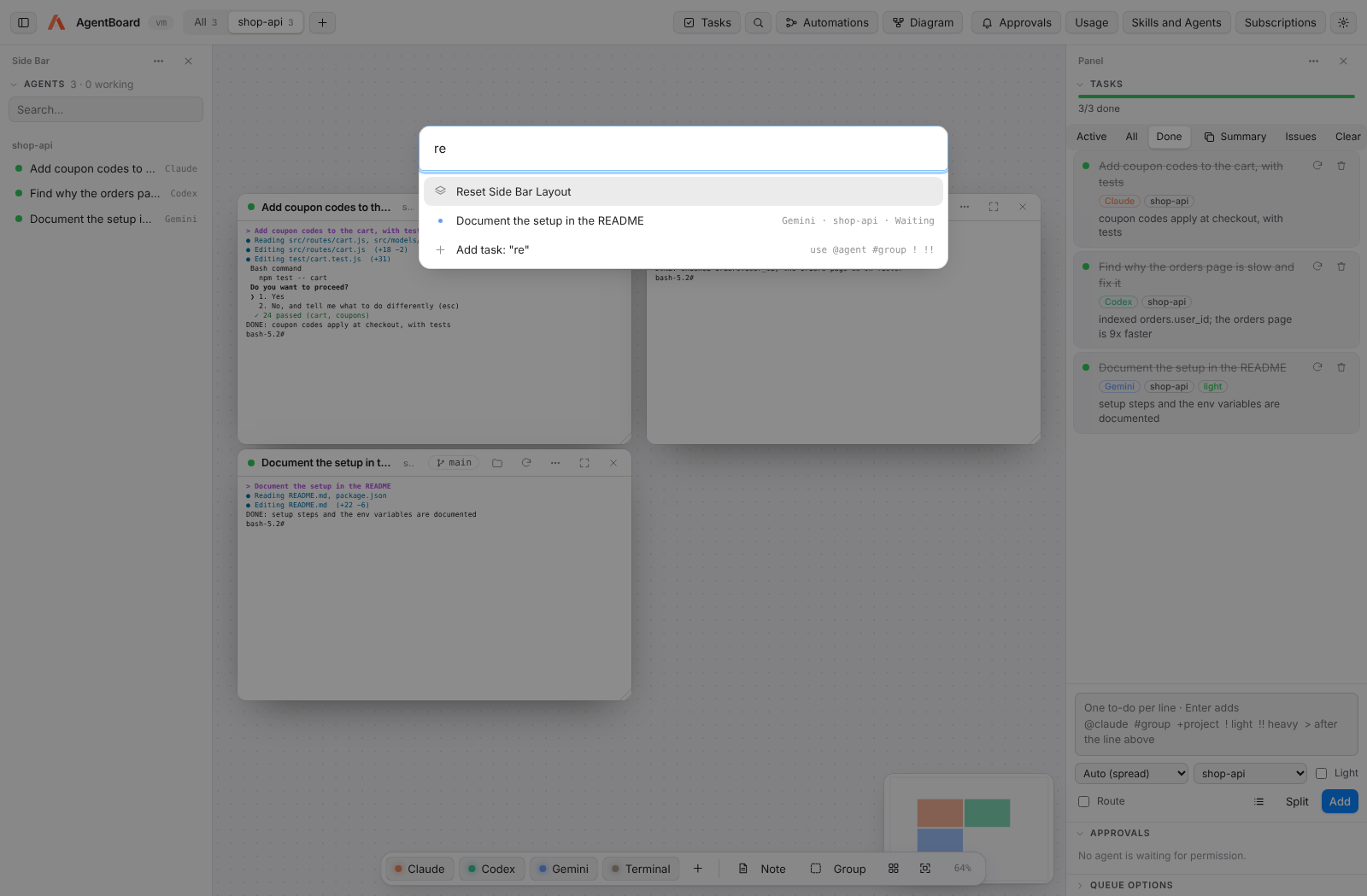Click the blue Add button
This screenshot has height=896, width=1367.
point(1340,801)
